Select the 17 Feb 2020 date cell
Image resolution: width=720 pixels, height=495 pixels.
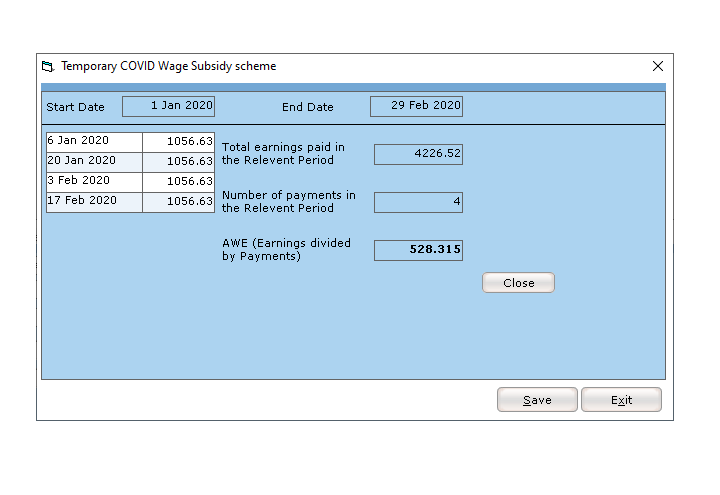point(94,201)
